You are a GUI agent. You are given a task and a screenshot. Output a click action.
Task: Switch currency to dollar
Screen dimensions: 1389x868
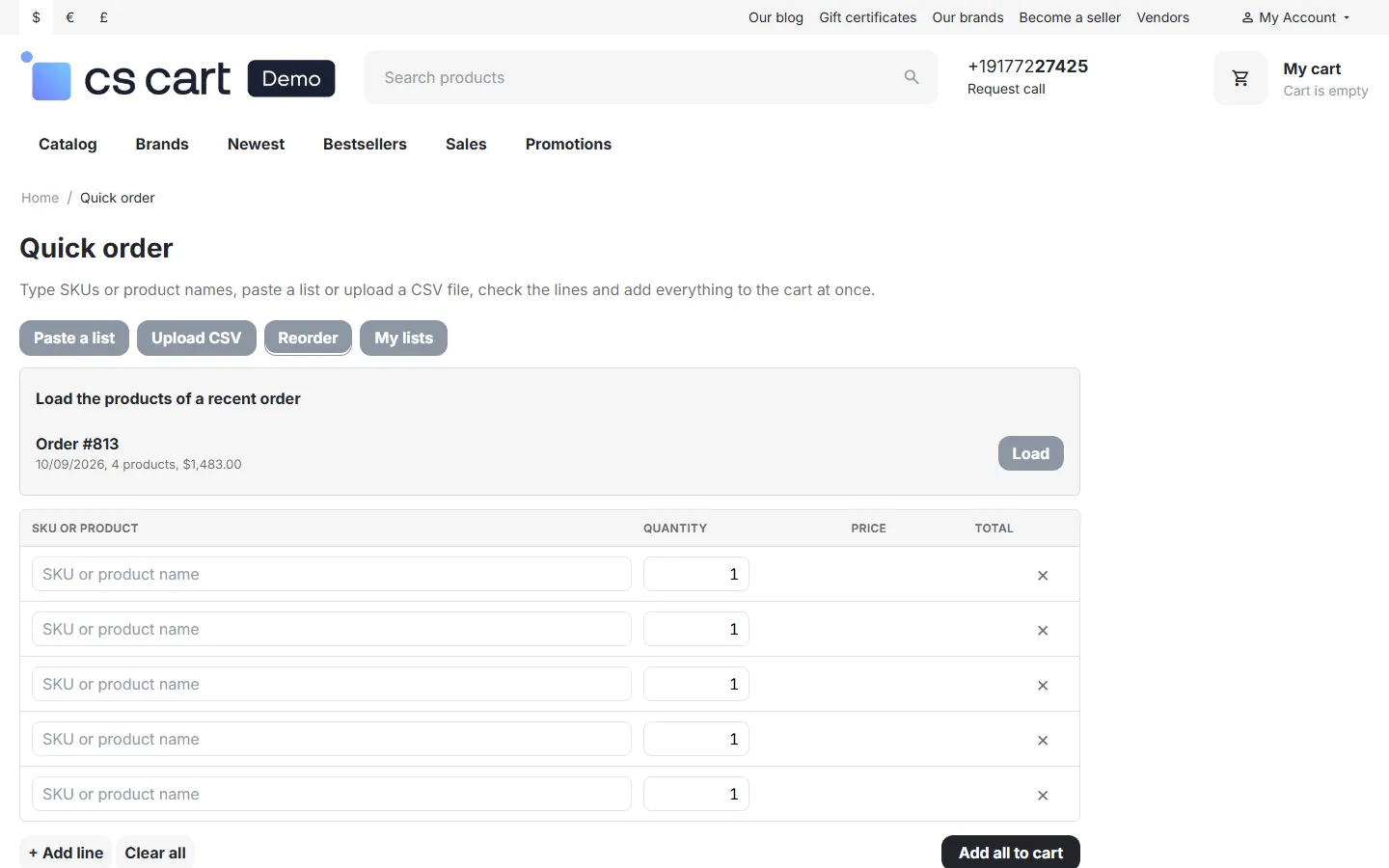37,17
